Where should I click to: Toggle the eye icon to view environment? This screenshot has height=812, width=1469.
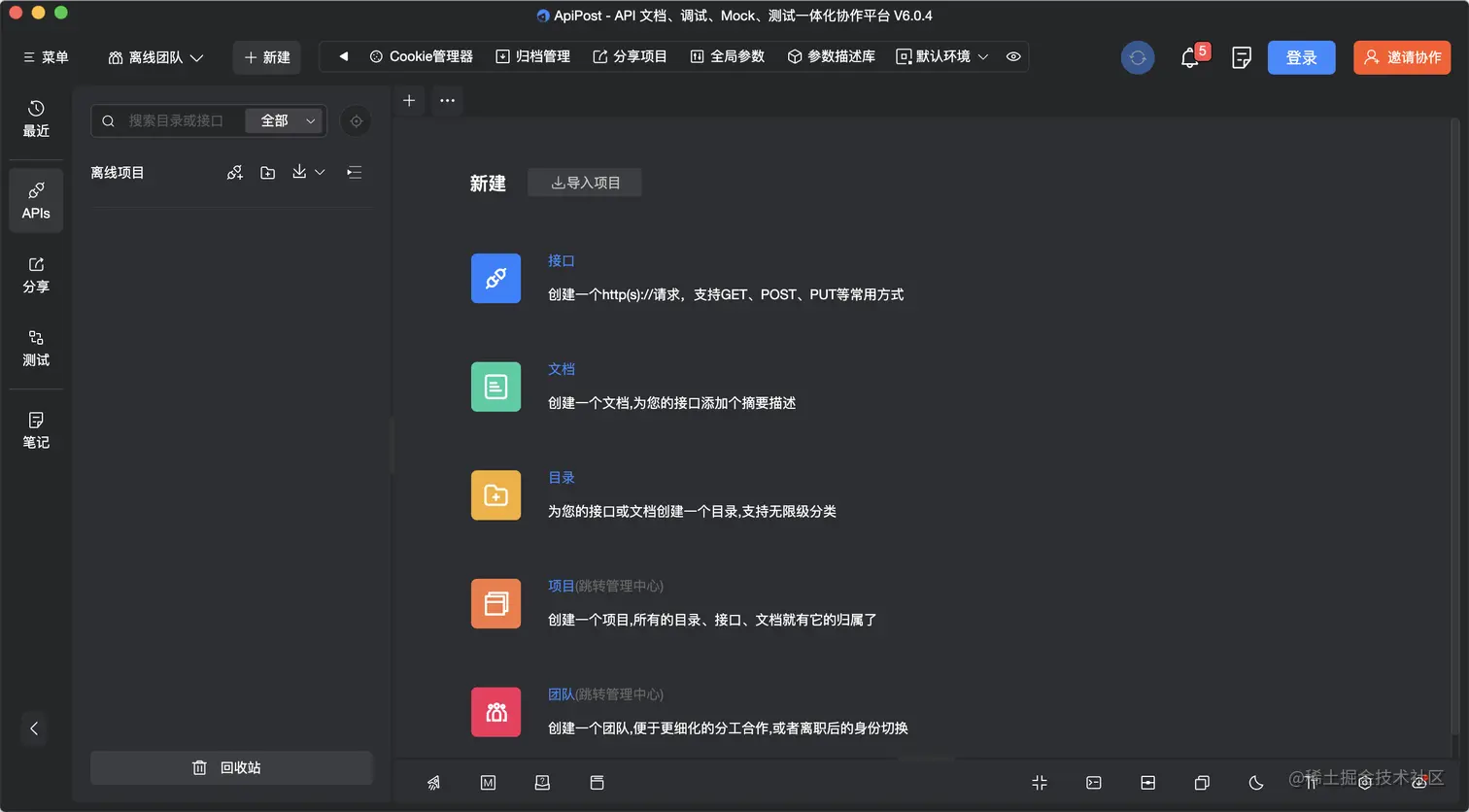pyautogui.click(x=1013, y=56)
